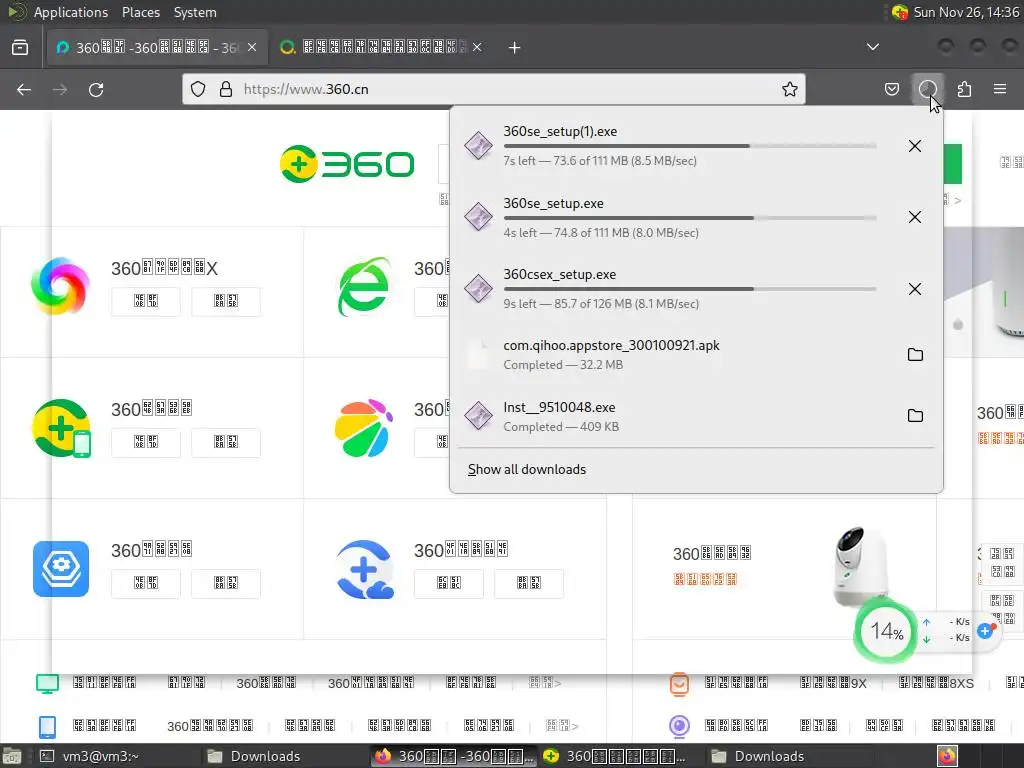
Task: Cancel the 360csex_setup.exe download
Action: (x=914, y=289)
